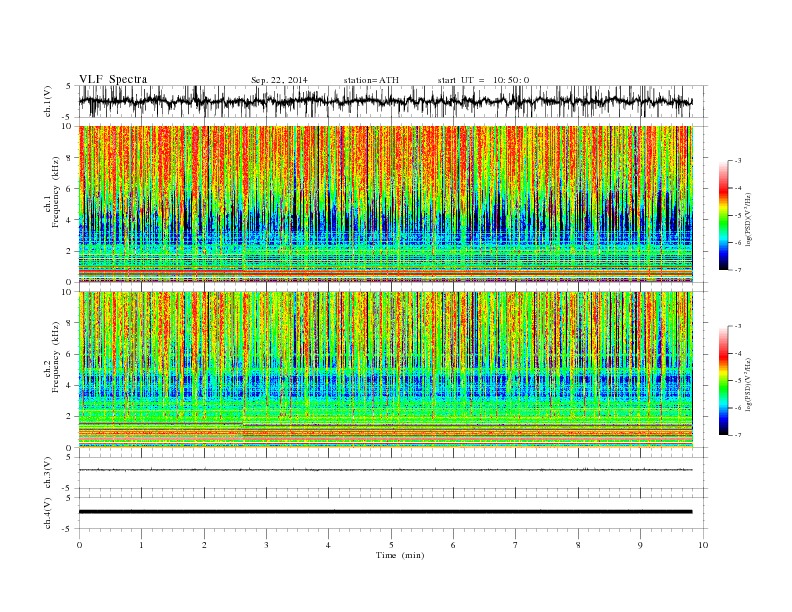Click the ch.2 spectrogram plot
The image size is (792, 612).
pos(386,370)
